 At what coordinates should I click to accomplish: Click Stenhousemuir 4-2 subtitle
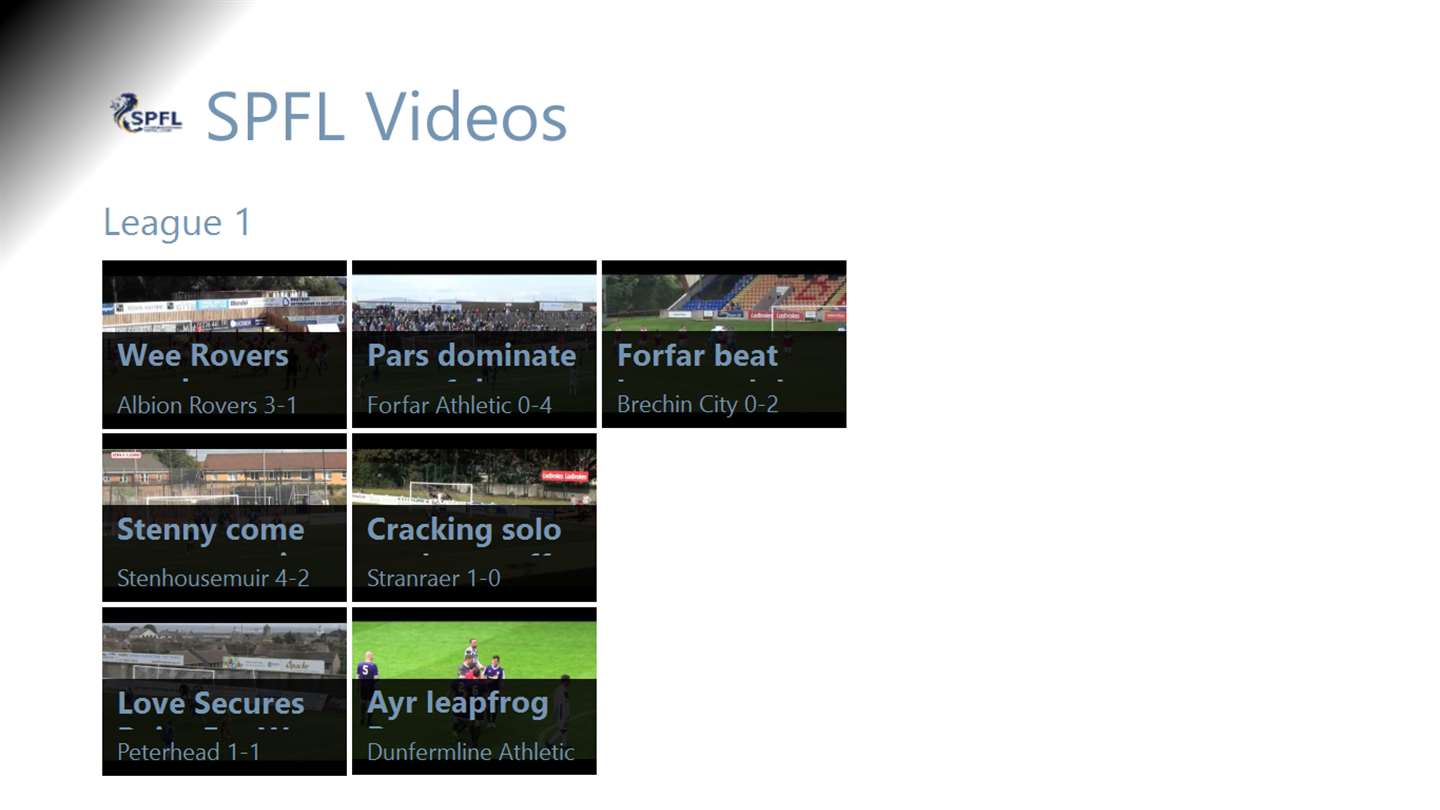point(213,578)
